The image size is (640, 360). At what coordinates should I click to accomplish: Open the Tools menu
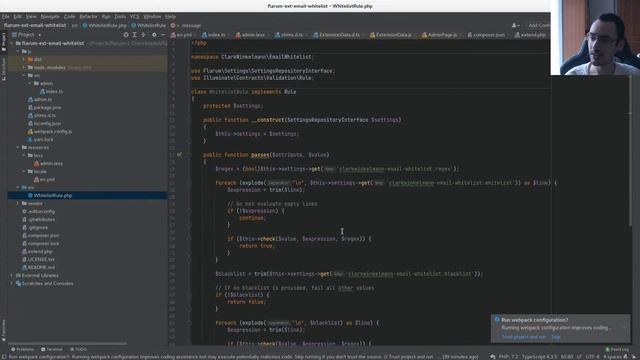point(120,17)
